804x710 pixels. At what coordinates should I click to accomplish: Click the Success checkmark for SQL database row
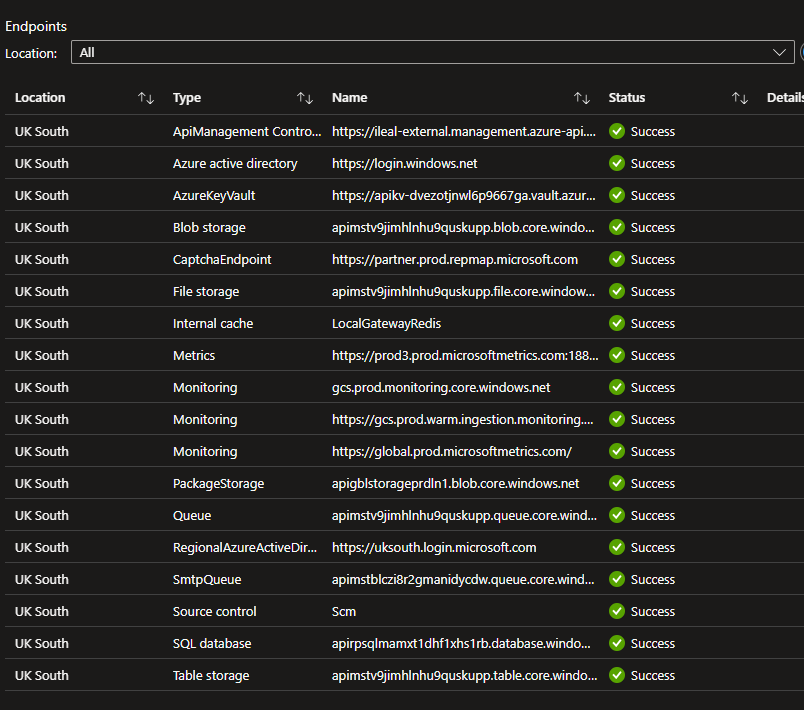pos(617,643)
